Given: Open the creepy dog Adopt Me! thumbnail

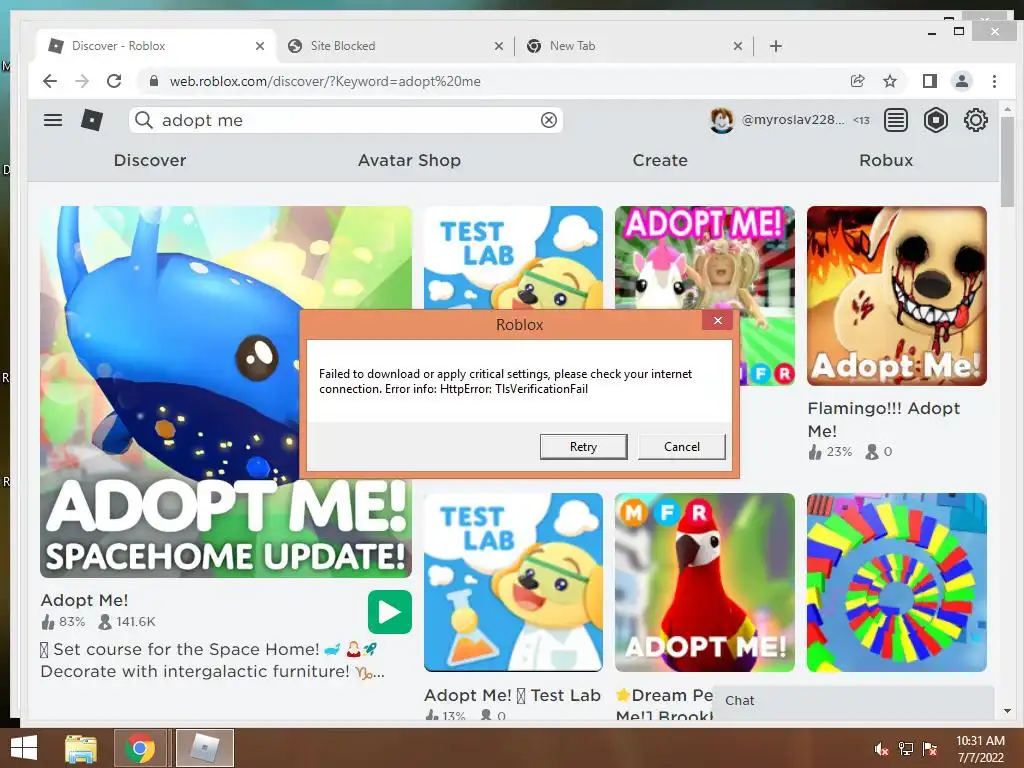Looking at the screenshot, I should point(897,296).
